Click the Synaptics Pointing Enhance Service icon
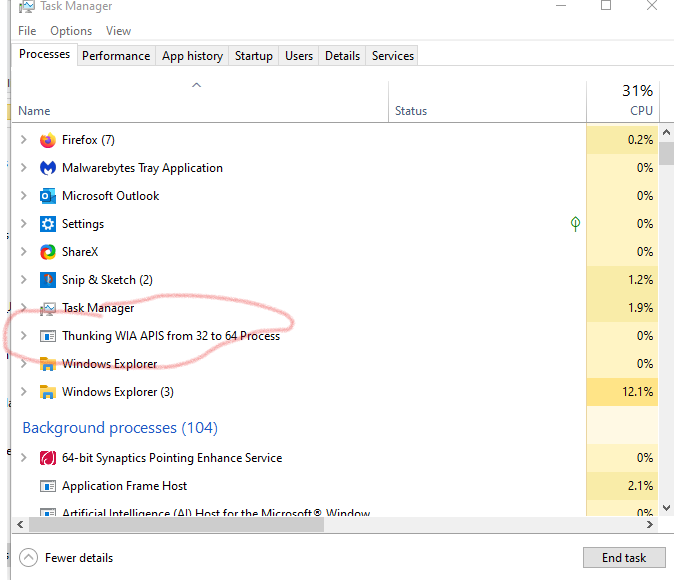The width and height of the screenshot is (674, 580). tap(48, 458)
